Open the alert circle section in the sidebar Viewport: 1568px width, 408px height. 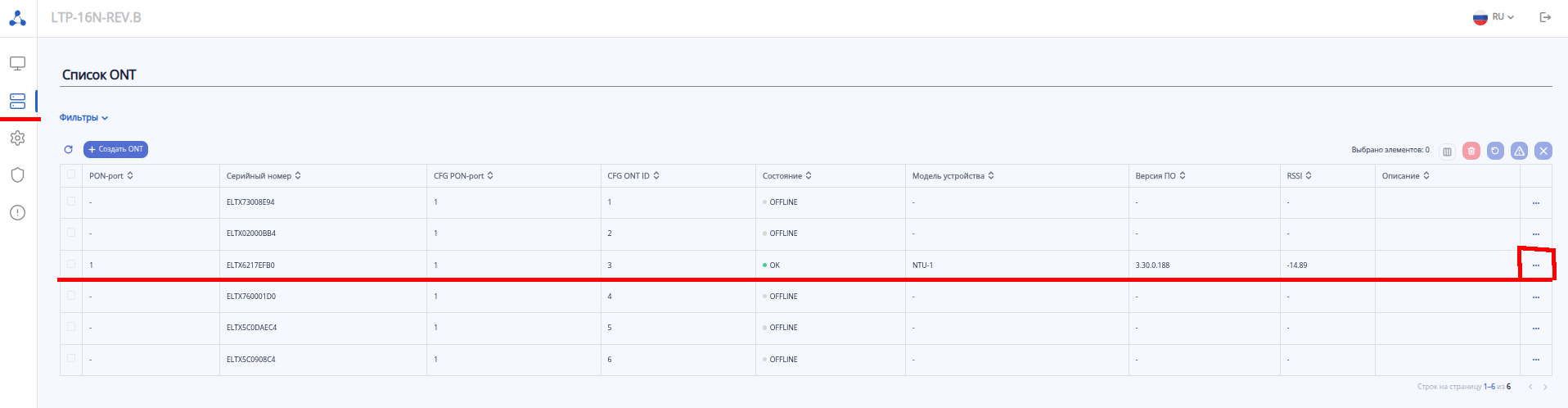[x=17, y=213]
